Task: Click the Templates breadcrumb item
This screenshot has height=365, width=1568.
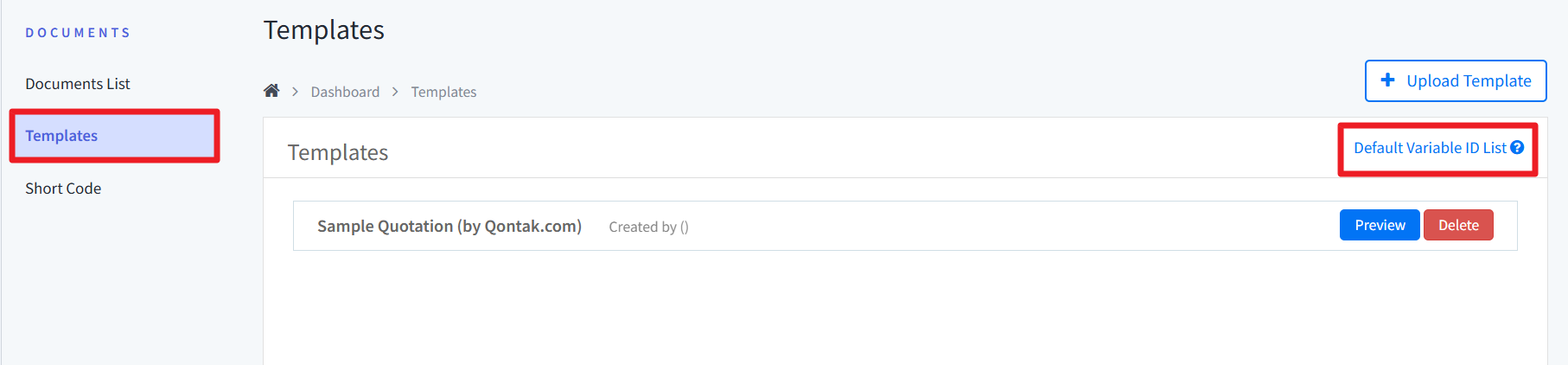Action: [443, 92]
